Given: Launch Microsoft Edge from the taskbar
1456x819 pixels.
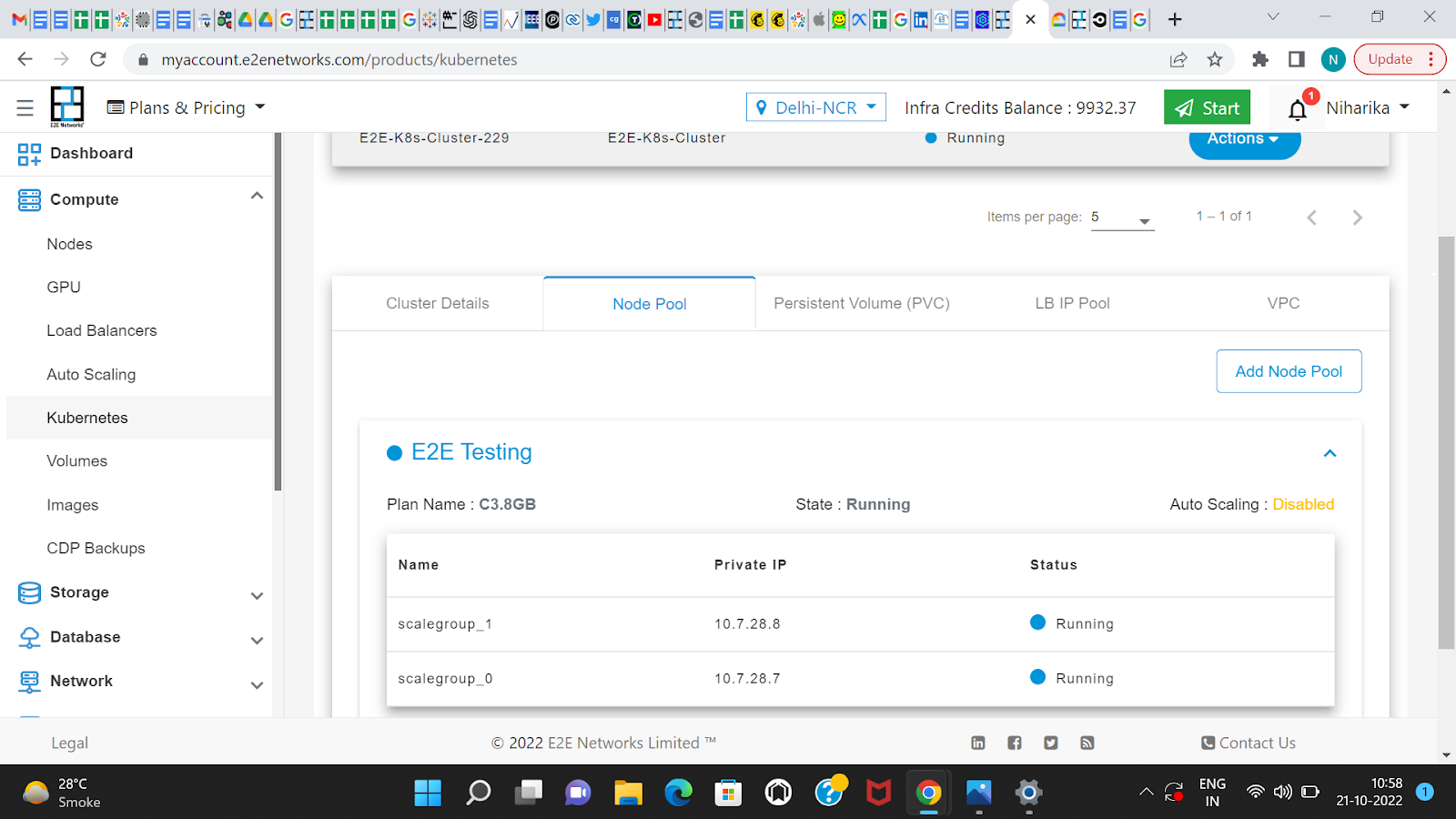Looking at the screenshot, I should (679, 793).
